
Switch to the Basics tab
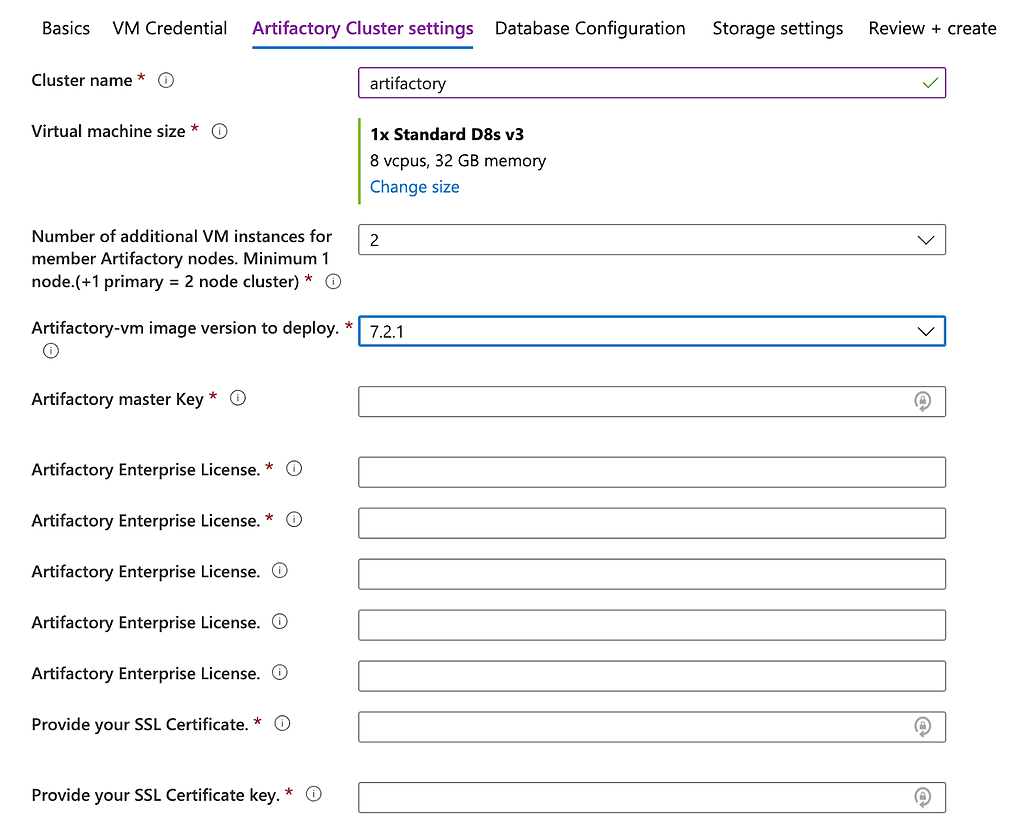66,28
